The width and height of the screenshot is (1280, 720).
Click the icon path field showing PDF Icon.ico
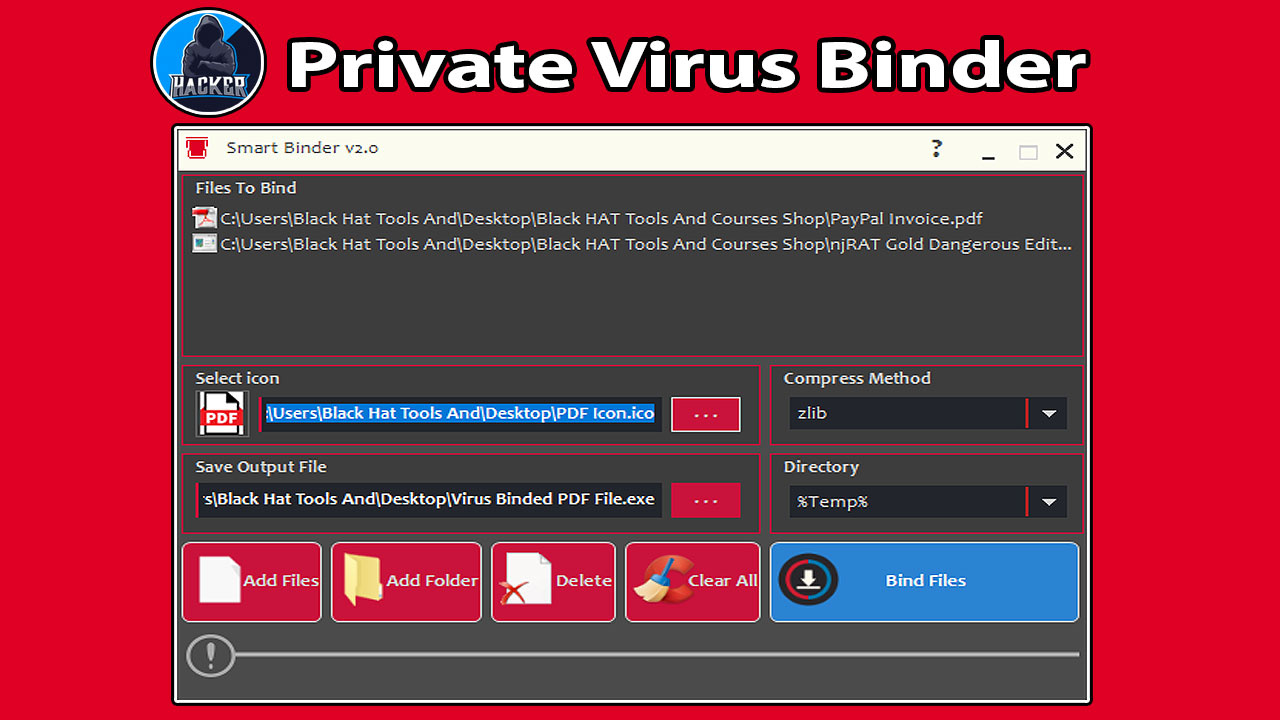click(x=461, y=414)
